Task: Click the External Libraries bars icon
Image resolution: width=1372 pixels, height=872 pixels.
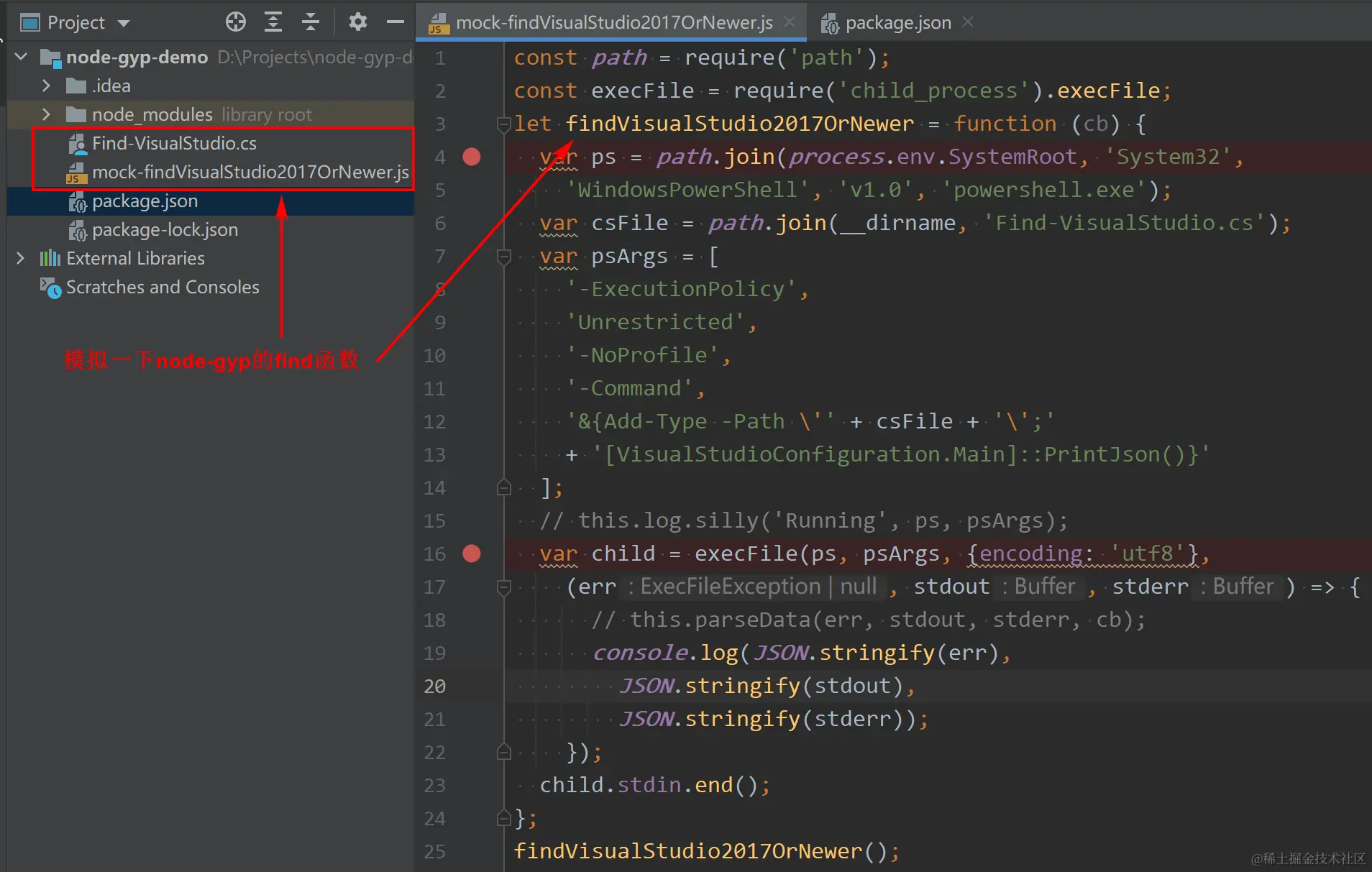Action: click(x=50, y=258)
